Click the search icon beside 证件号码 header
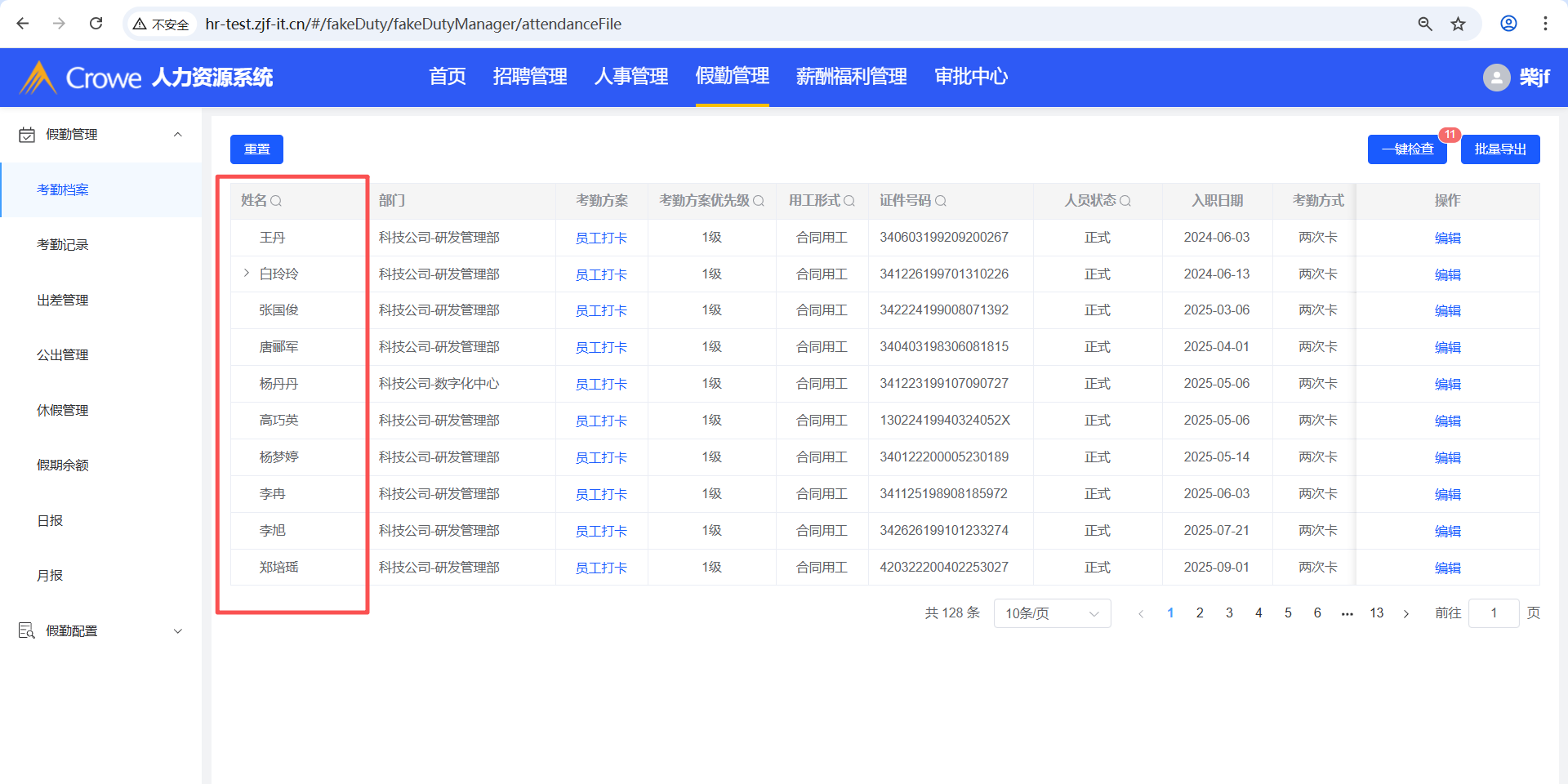1568x784 pixels. tap(941, 201)
